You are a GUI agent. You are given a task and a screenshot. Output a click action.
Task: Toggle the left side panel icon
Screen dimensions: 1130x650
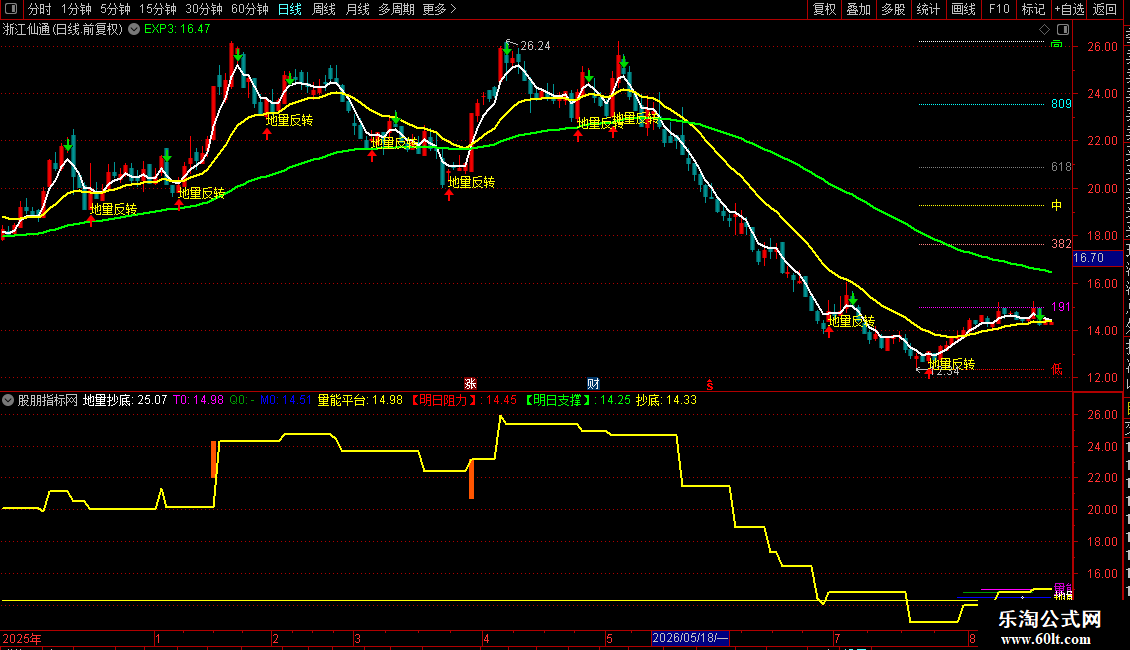point(11,9)
